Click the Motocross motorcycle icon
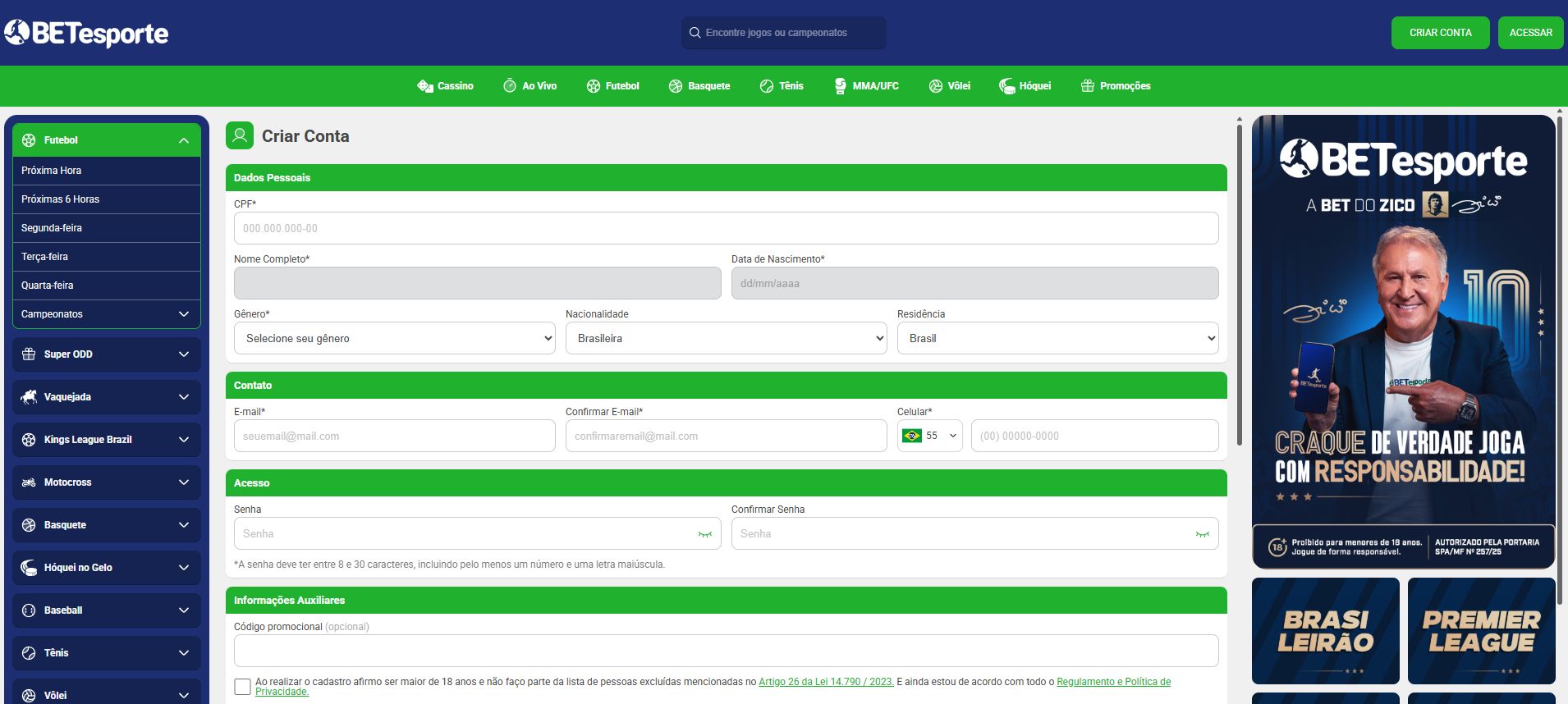Image resolution: width=1568 pixels, height=704 pixels. click(x=29, y=482)
